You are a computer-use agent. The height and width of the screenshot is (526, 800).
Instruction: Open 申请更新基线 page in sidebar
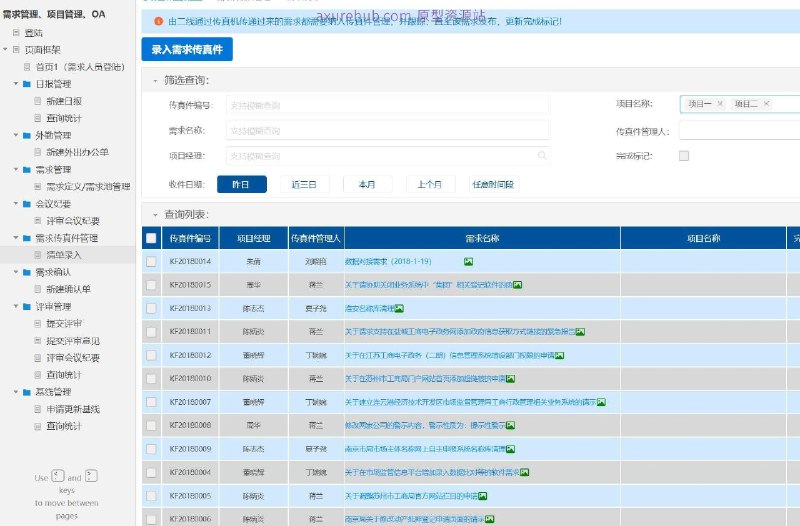click(73, 409)
